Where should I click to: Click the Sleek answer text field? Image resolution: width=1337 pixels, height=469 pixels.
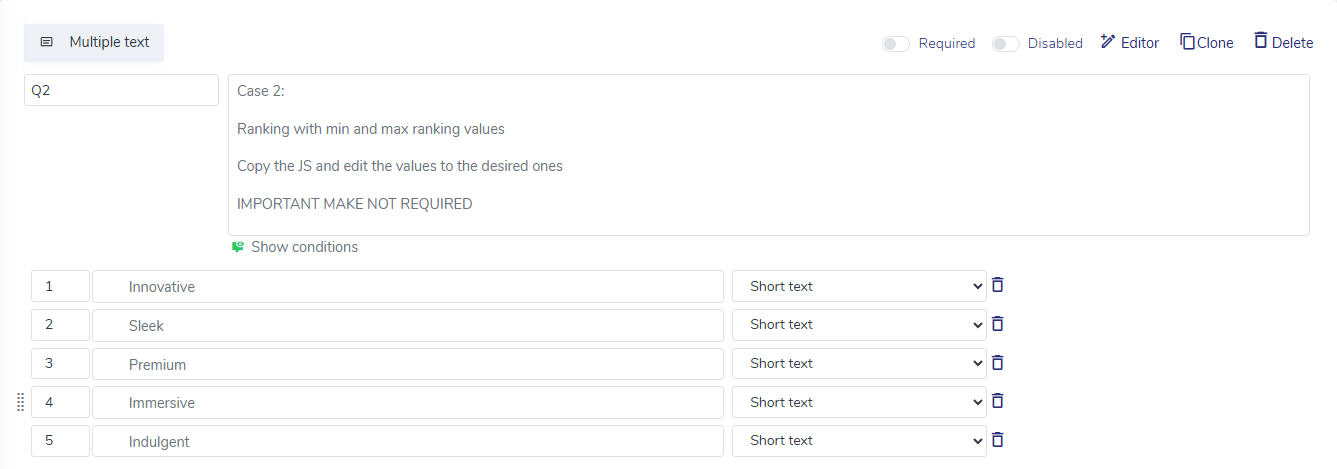pos(408,325)
